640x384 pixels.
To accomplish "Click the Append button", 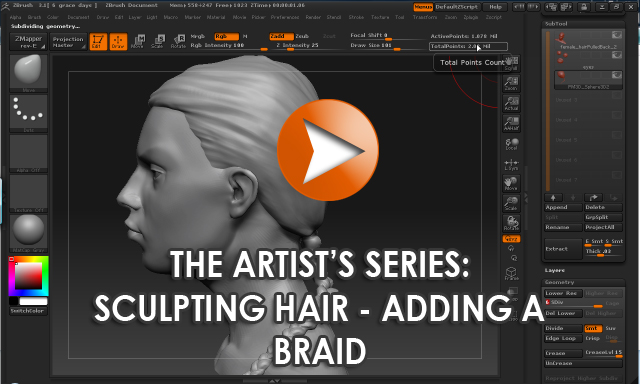I will coord(563,207).
